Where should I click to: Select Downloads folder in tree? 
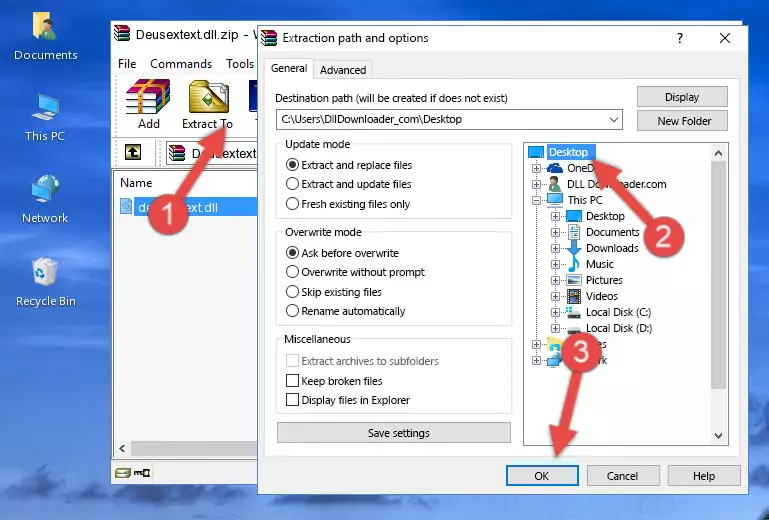click(612, 248)
